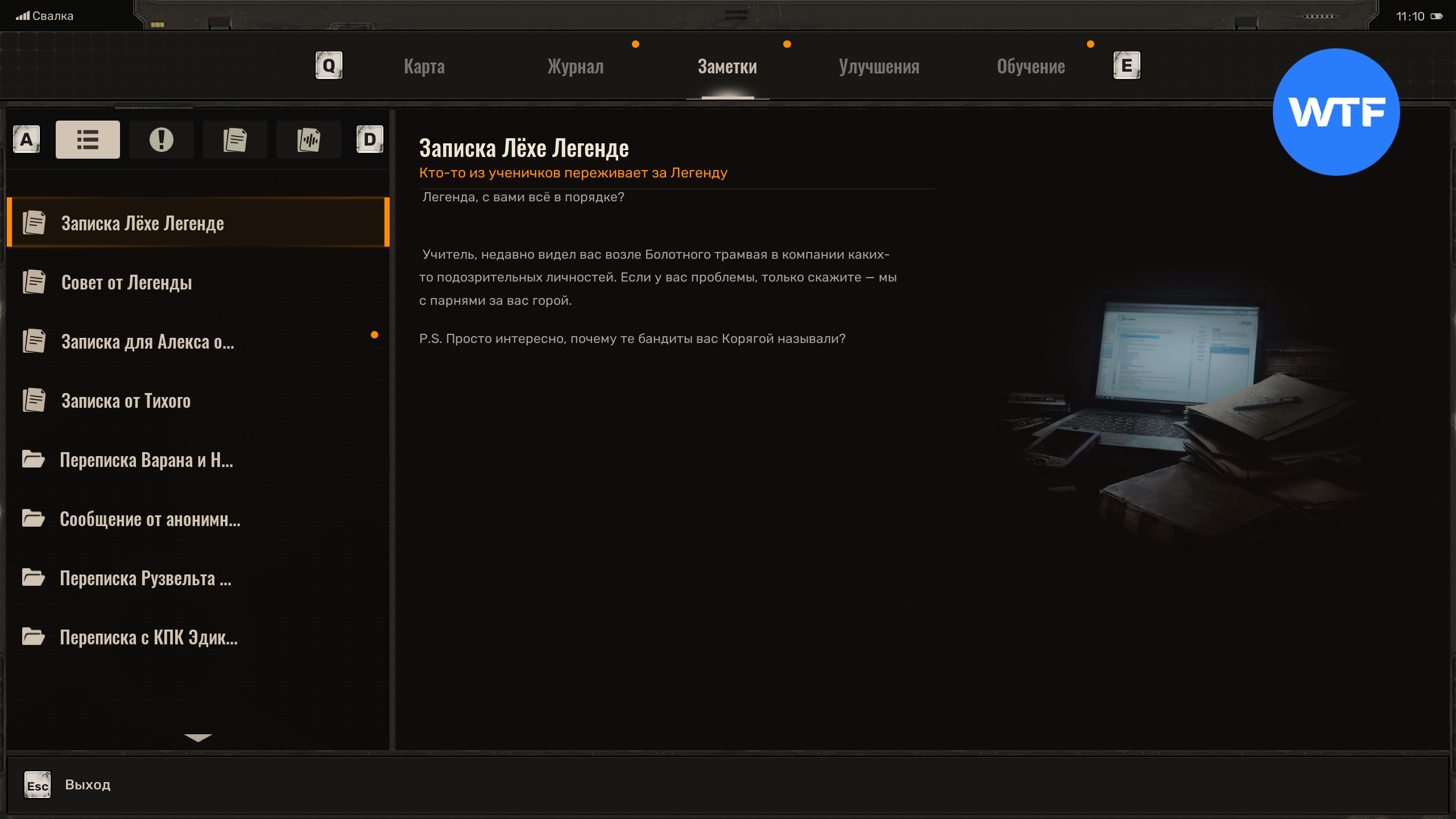Select the audio recordings filter icon
The image size is (1456, 819).
click(308, 139)
